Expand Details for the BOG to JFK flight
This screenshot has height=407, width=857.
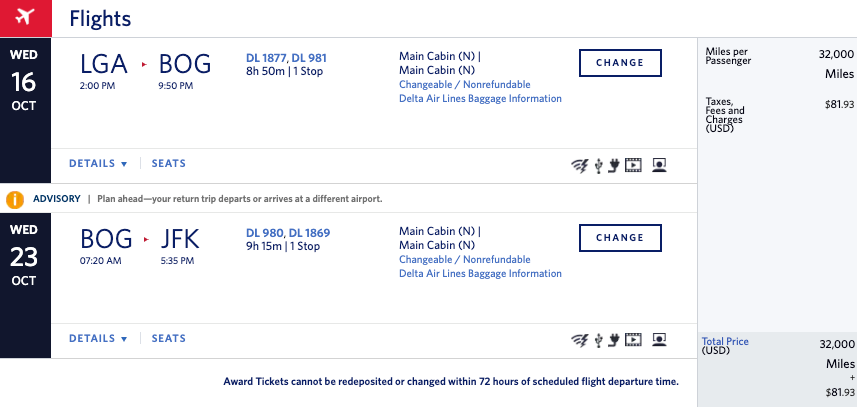(x=98, y=339)
